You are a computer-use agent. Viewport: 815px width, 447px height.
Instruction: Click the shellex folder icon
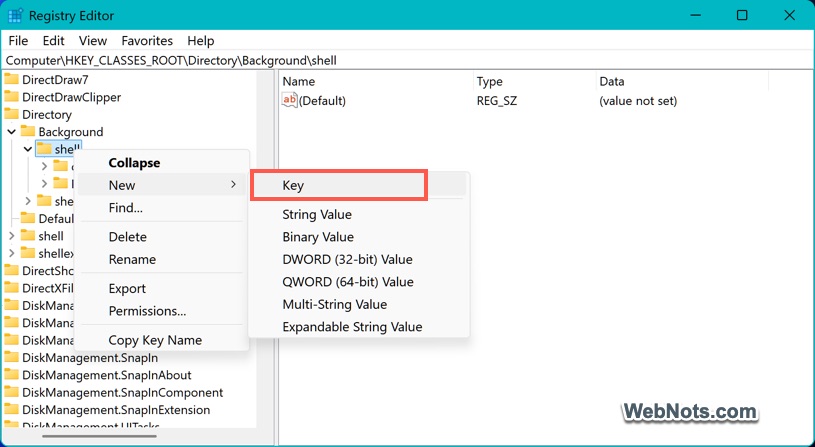tap(28, 253)
